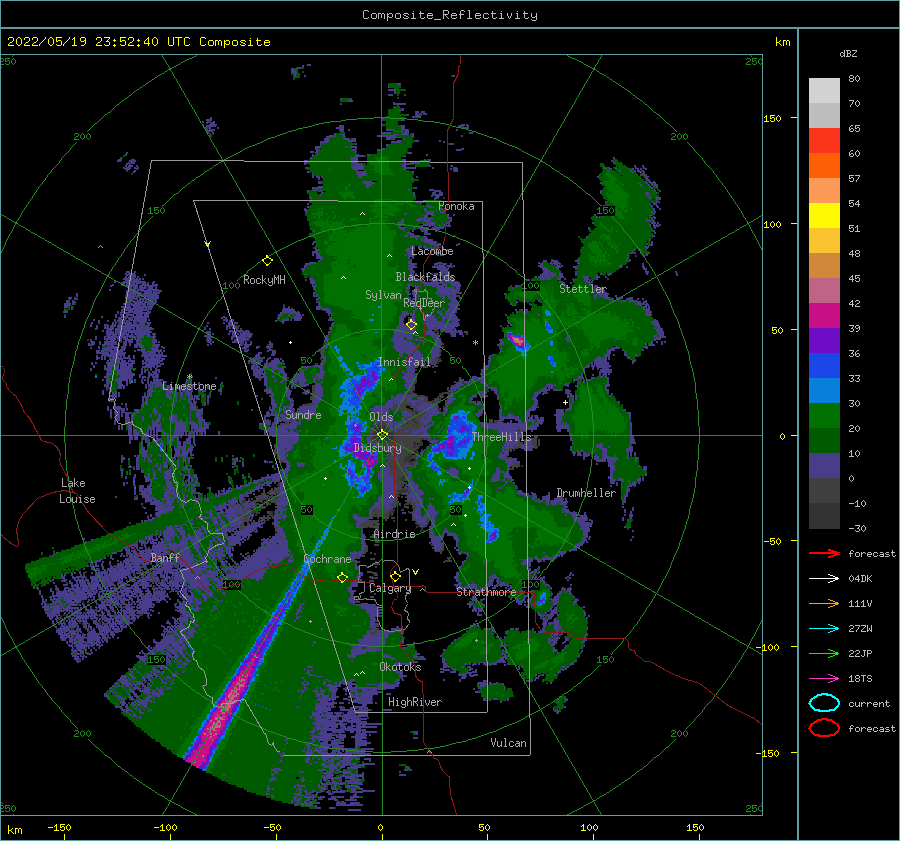Click the Sundre label
The width and height of the screenshot is (900, 841).
pos(304,415)
